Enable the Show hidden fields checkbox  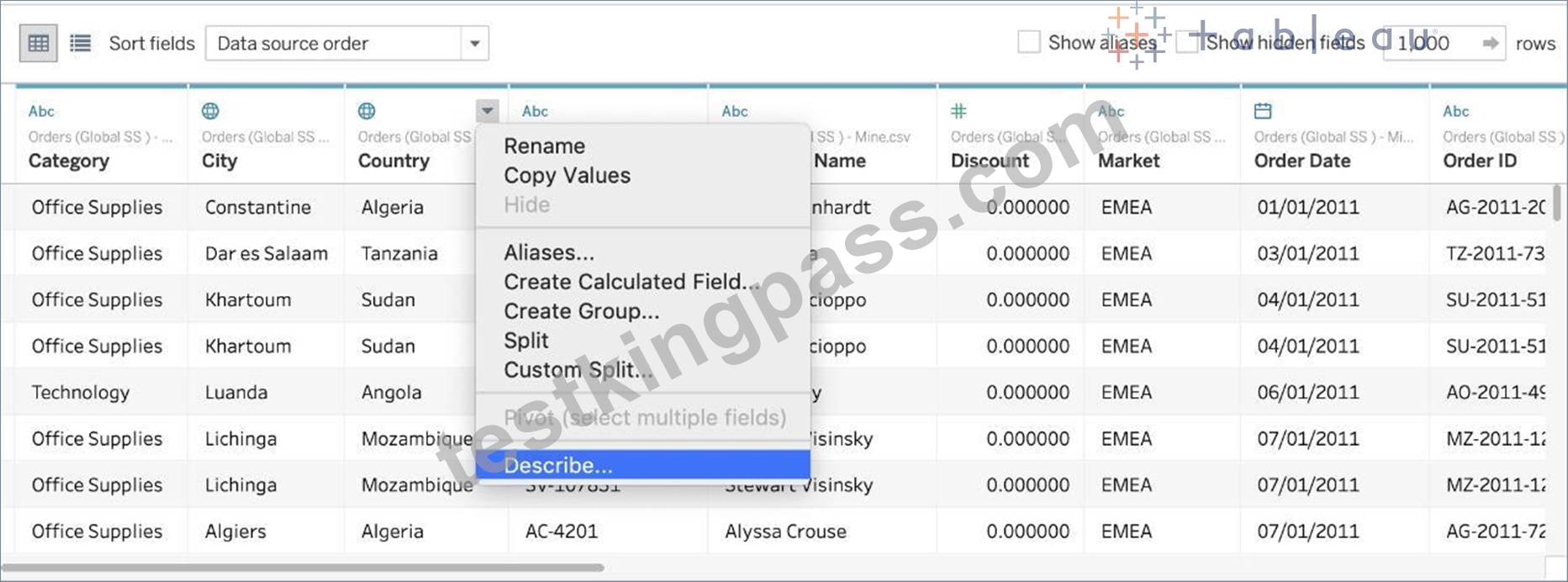coord(1187,42)
